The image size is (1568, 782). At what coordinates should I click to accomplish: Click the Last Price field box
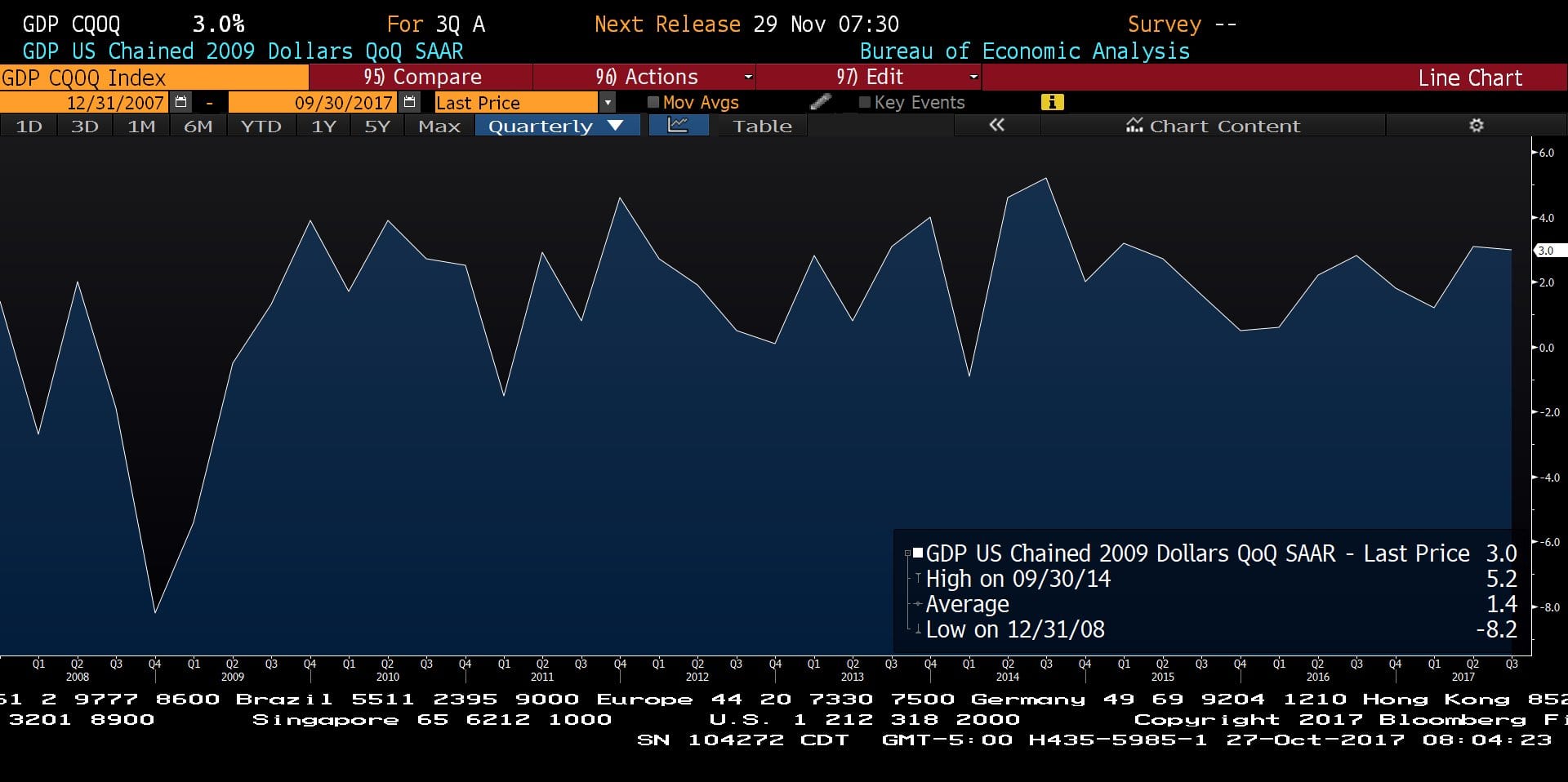(516, 103)
